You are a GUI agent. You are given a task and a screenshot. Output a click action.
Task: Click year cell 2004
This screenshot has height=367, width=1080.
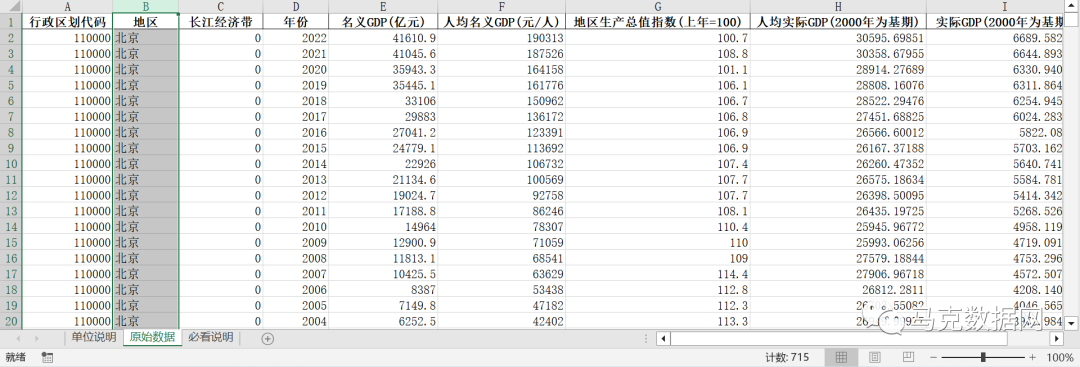click(x=295, y=321)
